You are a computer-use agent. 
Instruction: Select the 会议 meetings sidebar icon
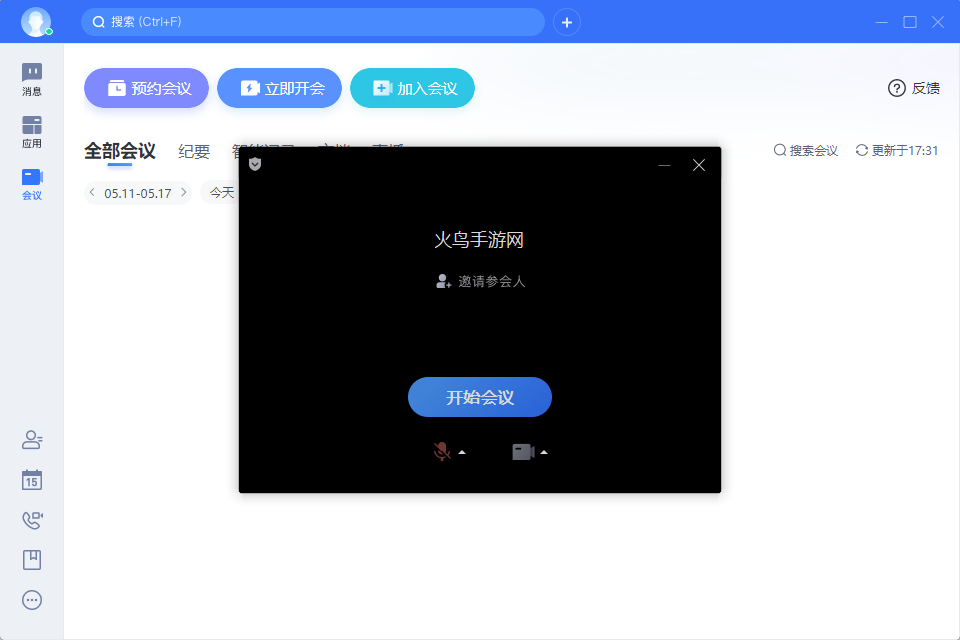coord(32,184)
